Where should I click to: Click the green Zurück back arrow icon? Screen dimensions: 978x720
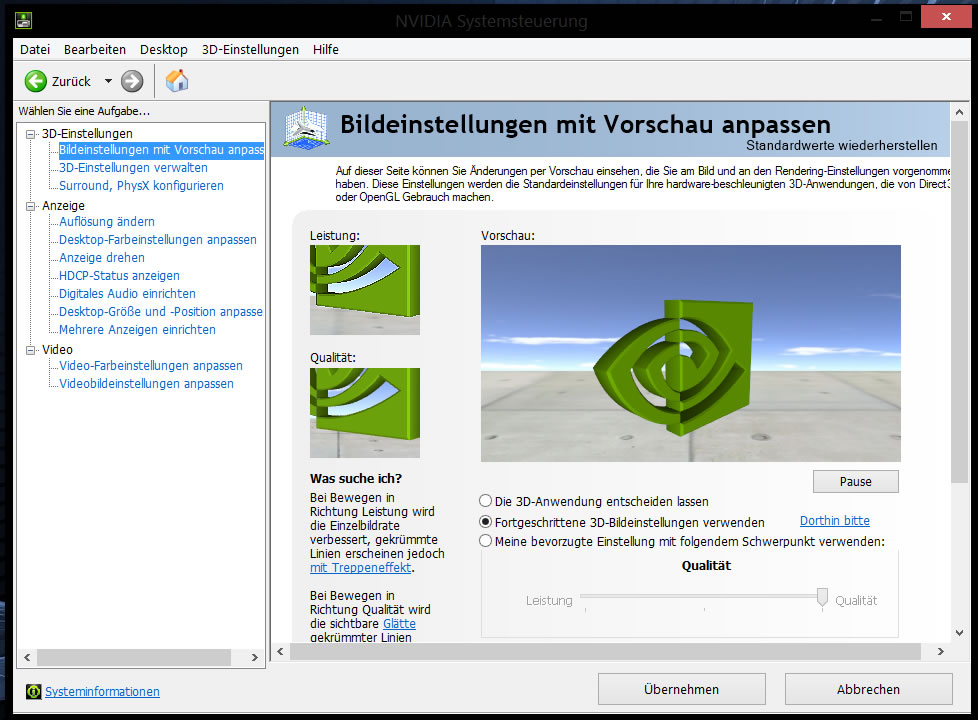coord(36,81)
